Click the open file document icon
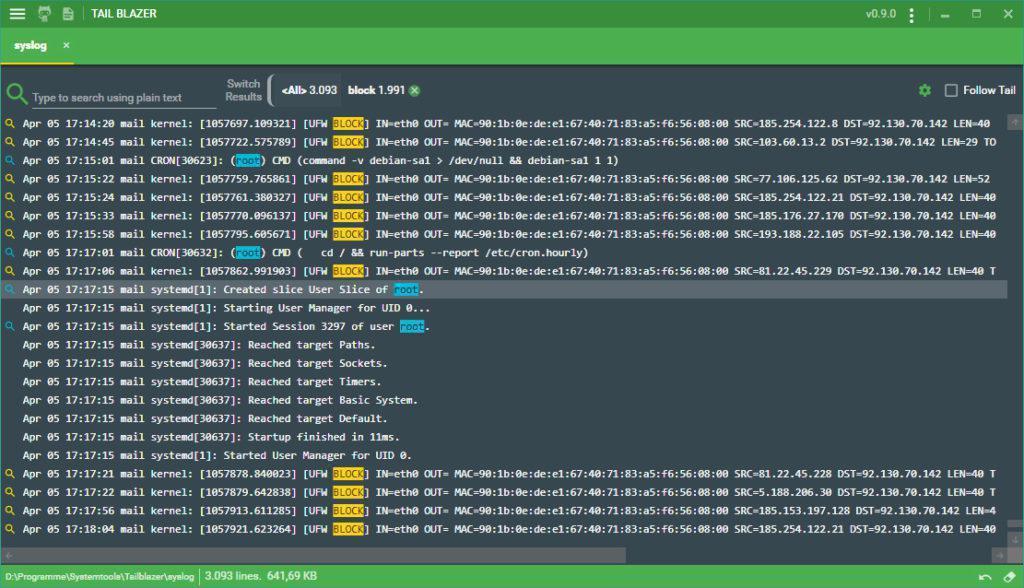Screen dimensions: 1024x588 click(x=68, y=14)
